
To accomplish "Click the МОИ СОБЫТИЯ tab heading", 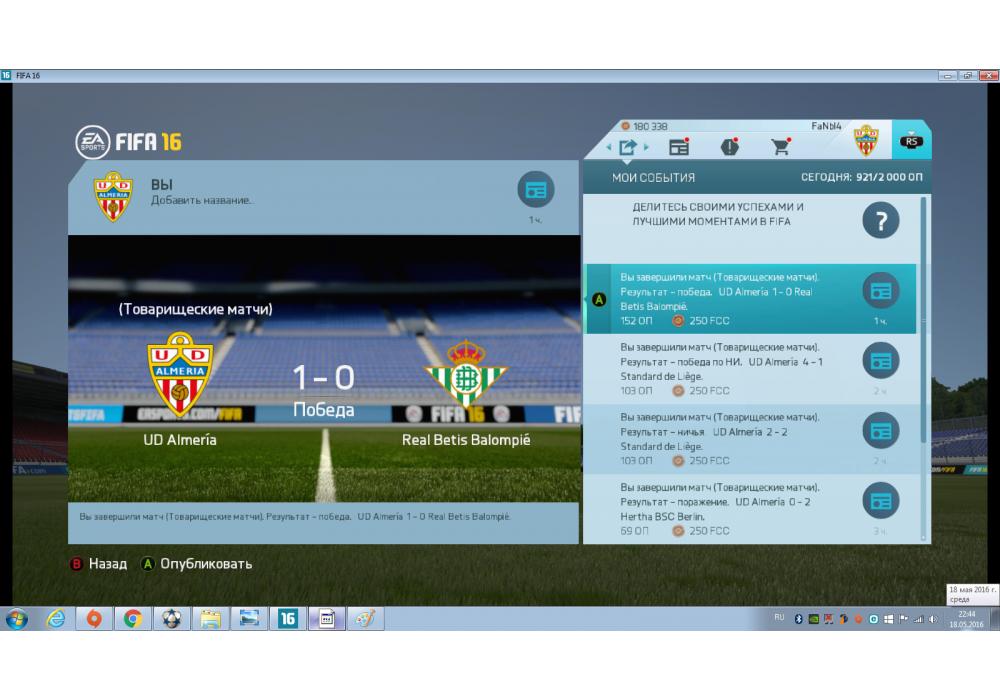I will 653,178.
